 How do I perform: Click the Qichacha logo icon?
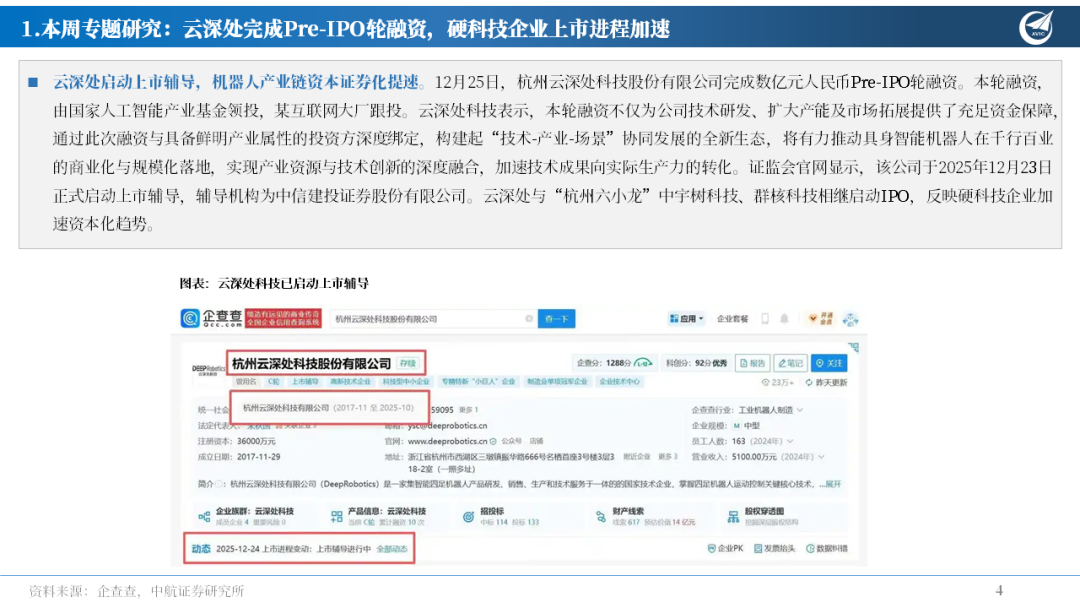point(190,318)
